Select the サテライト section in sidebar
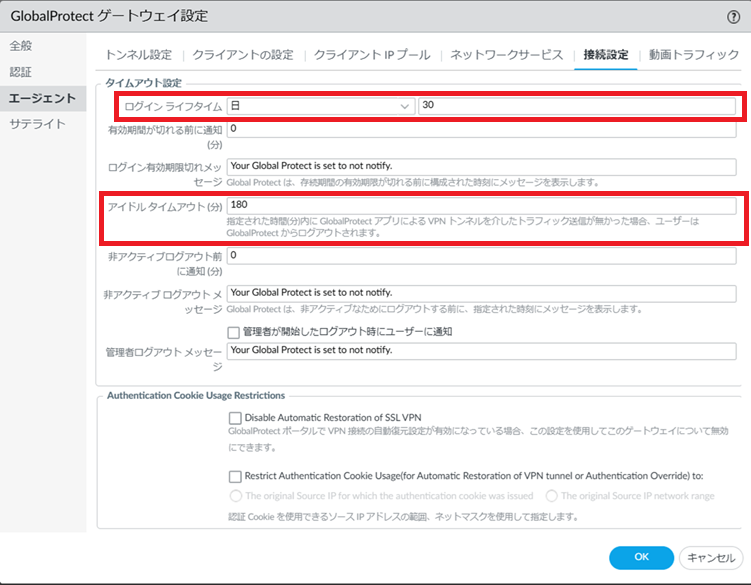This screenshot has height=585, width=751. [37, 124]
